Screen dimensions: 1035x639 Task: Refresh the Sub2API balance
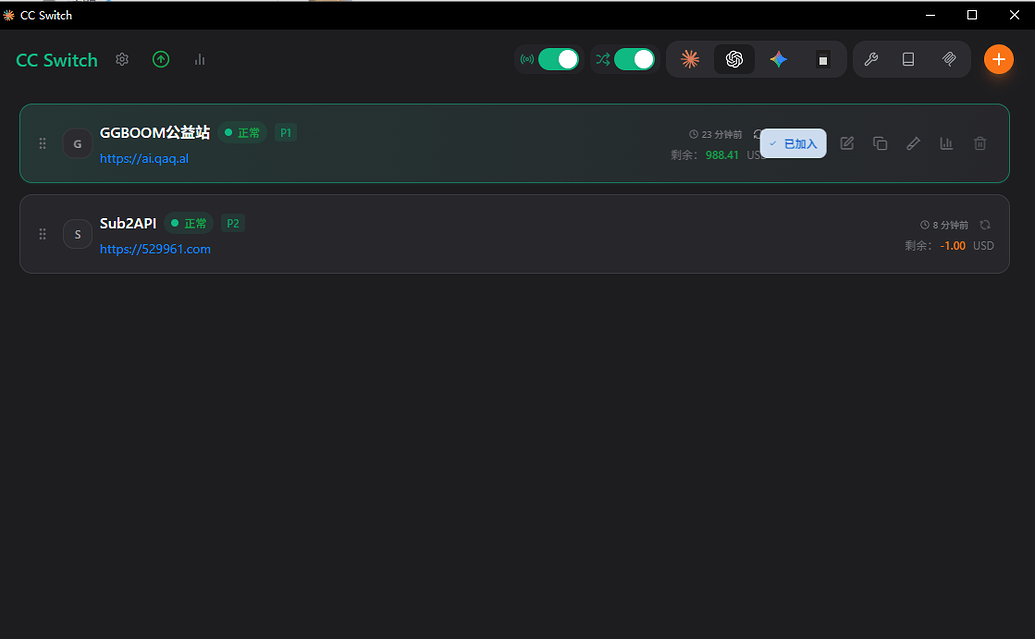click(x=985, y=224)
